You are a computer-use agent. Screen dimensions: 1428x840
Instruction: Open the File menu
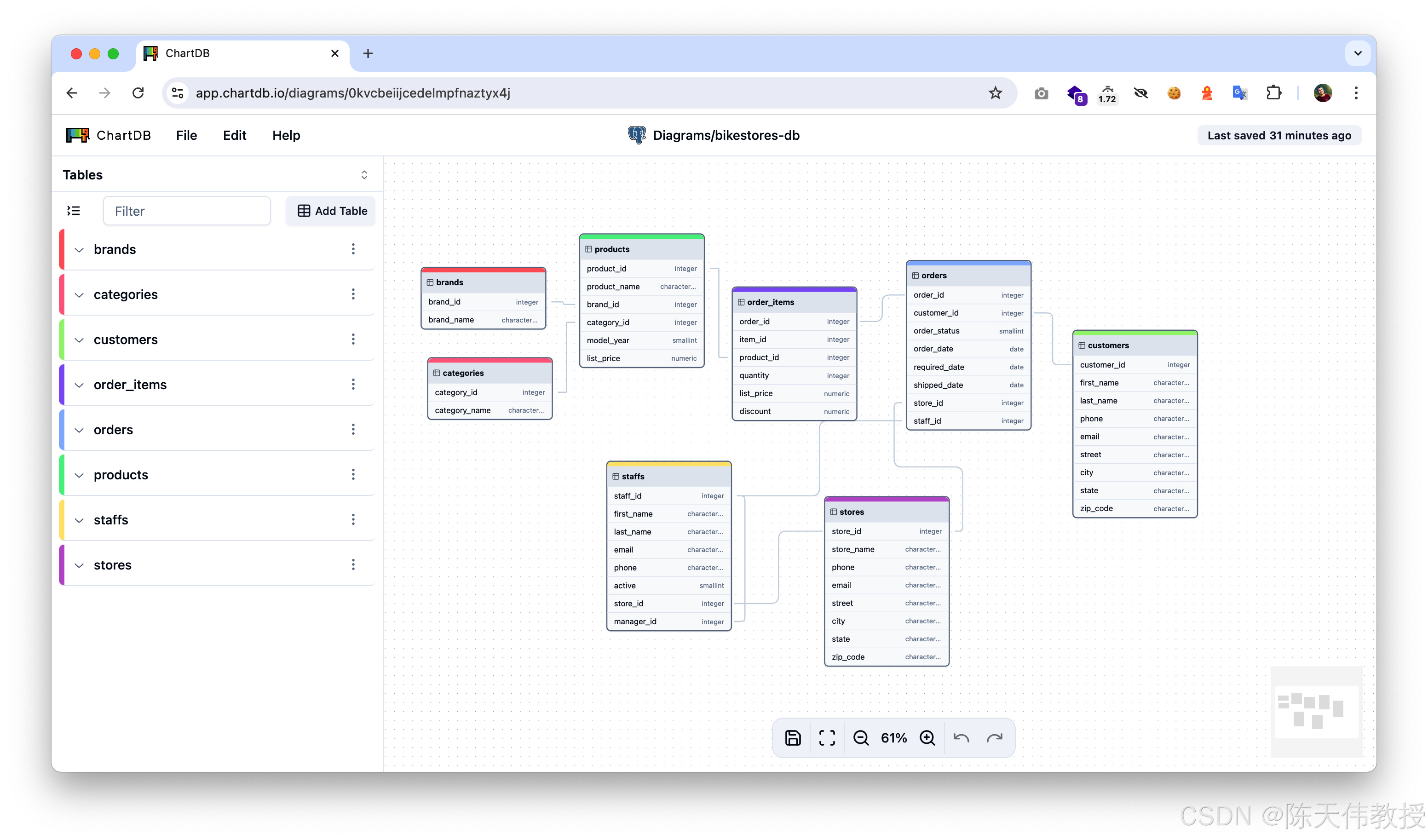186,135
